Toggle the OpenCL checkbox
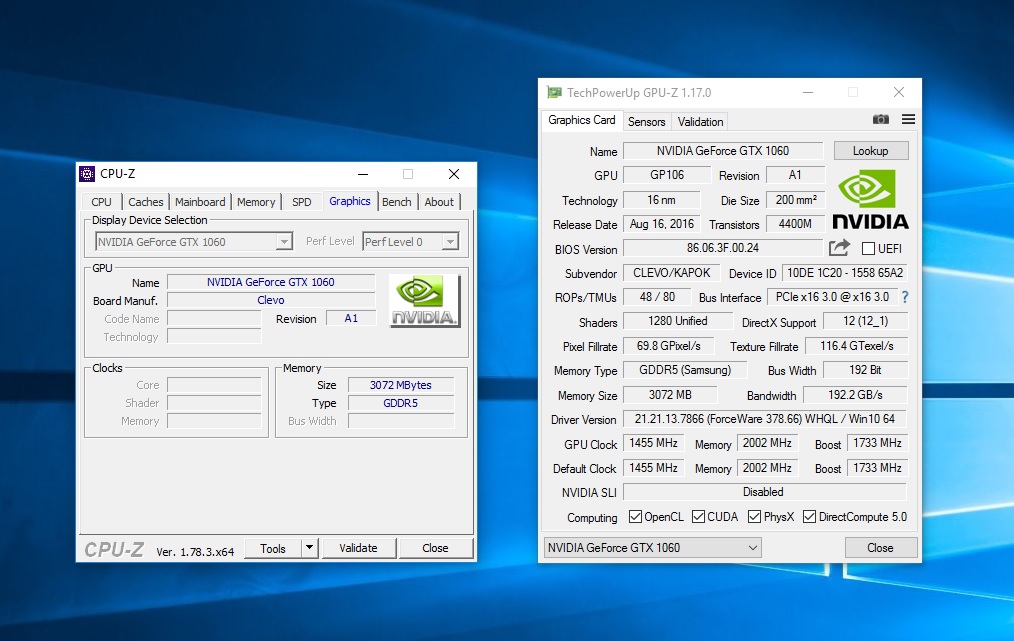Viewport: 1014px width, 641px height. (636, 516)
